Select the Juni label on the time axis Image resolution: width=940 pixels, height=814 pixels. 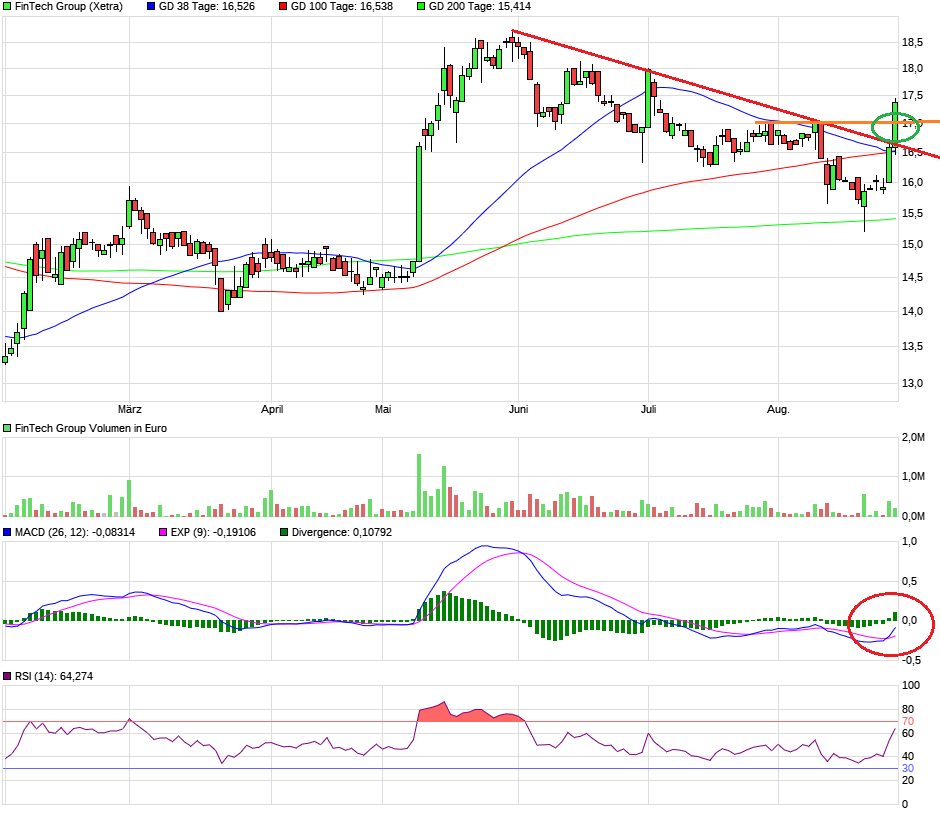pos(518,409)
